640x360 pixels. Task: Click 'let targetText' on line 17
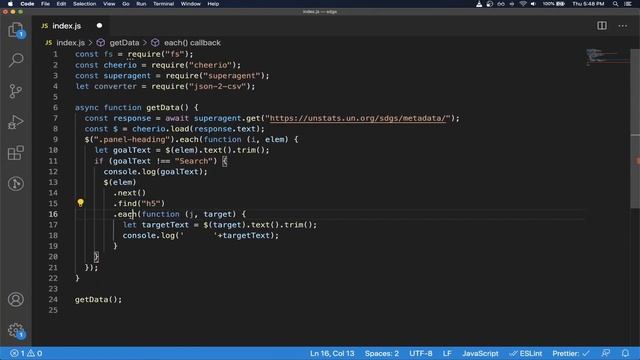[x=156, y=224]
